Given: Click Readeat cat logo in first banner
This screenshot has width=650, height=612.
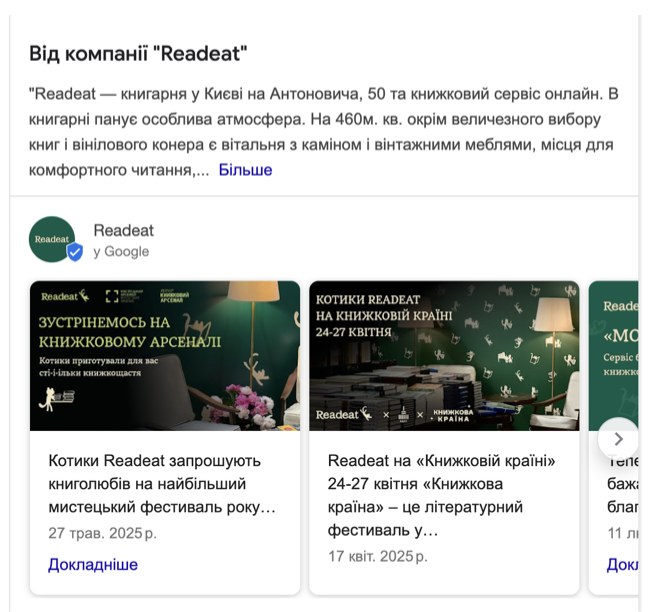Looking at the screenshot, I should tap(65, 296).
